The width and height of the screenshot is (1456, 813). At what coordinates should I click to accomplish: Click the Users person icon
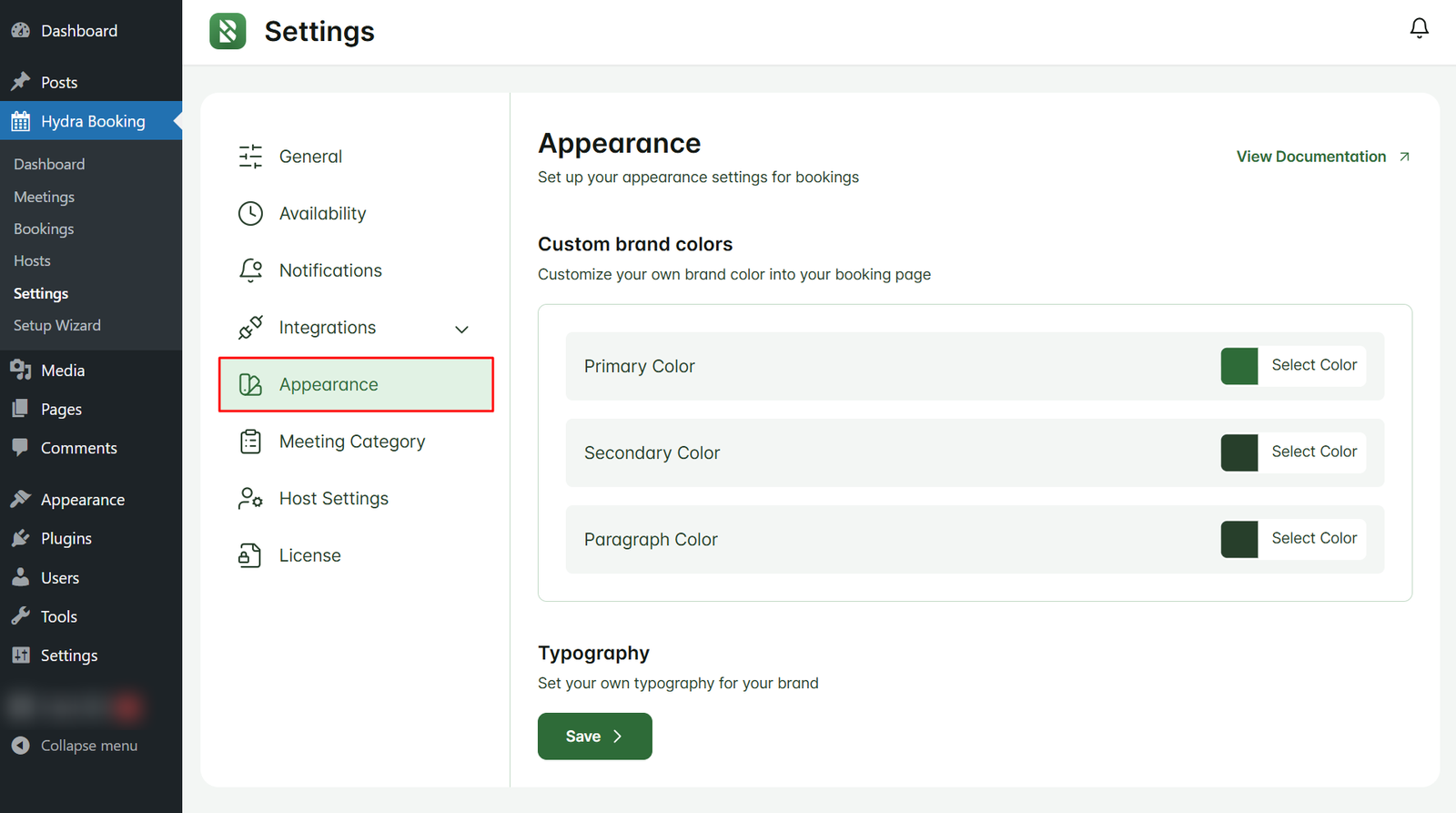point(20,577)
